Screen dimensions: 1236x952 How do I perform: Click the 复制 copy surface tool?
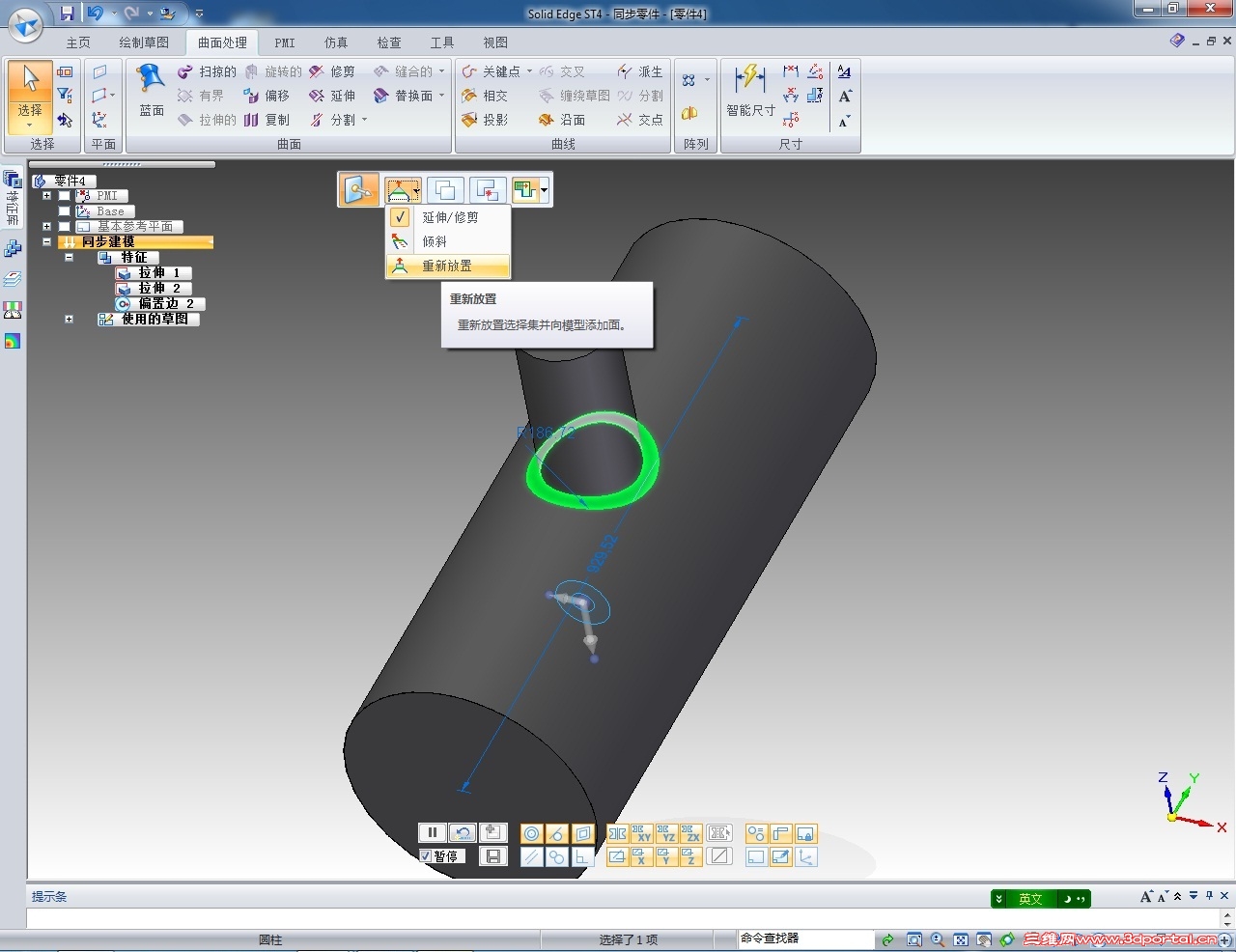267,120
